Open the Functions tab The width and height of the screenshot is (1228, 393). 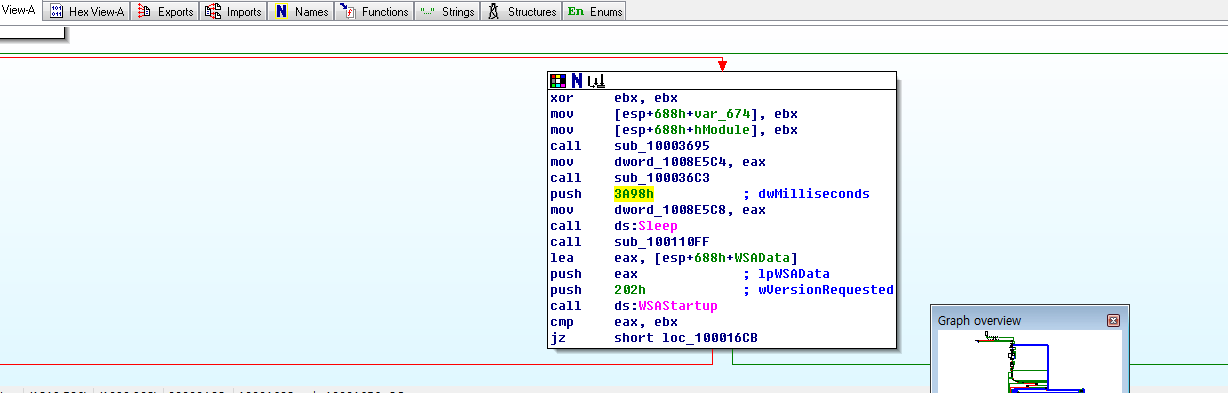(374, 12)
